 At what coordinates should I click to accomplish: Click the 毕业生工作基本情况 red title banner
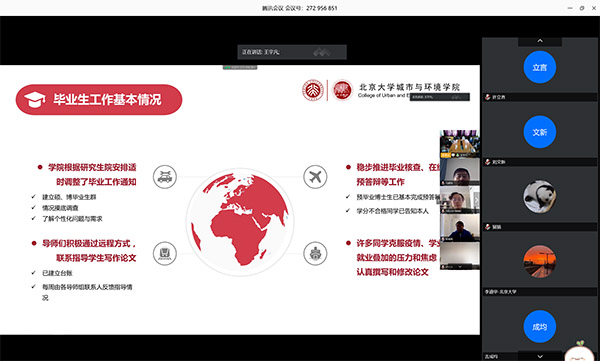99,100
